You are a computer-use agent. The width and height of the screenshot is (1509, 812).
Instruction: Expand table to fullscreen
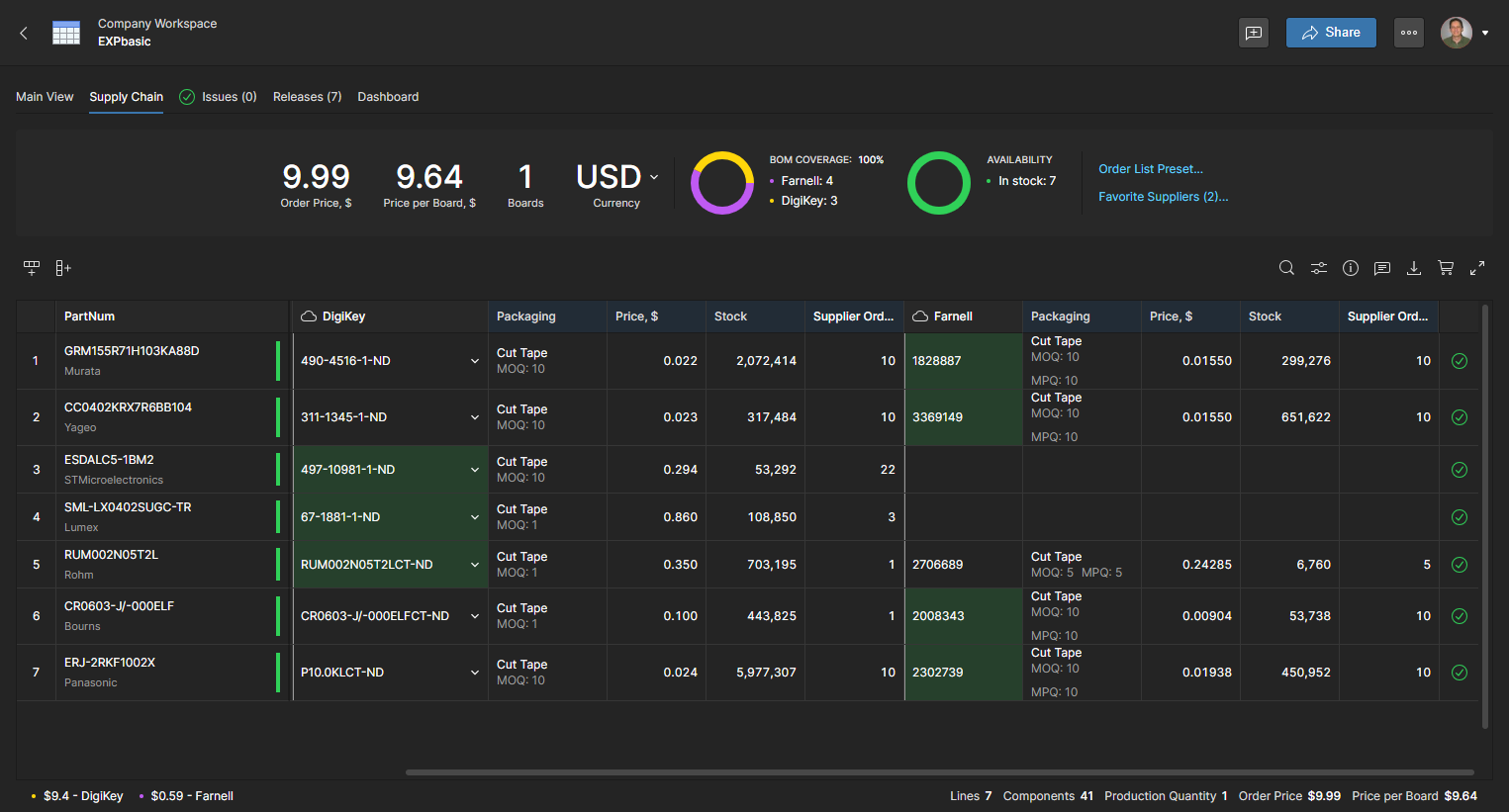(x=1477, y=268)
